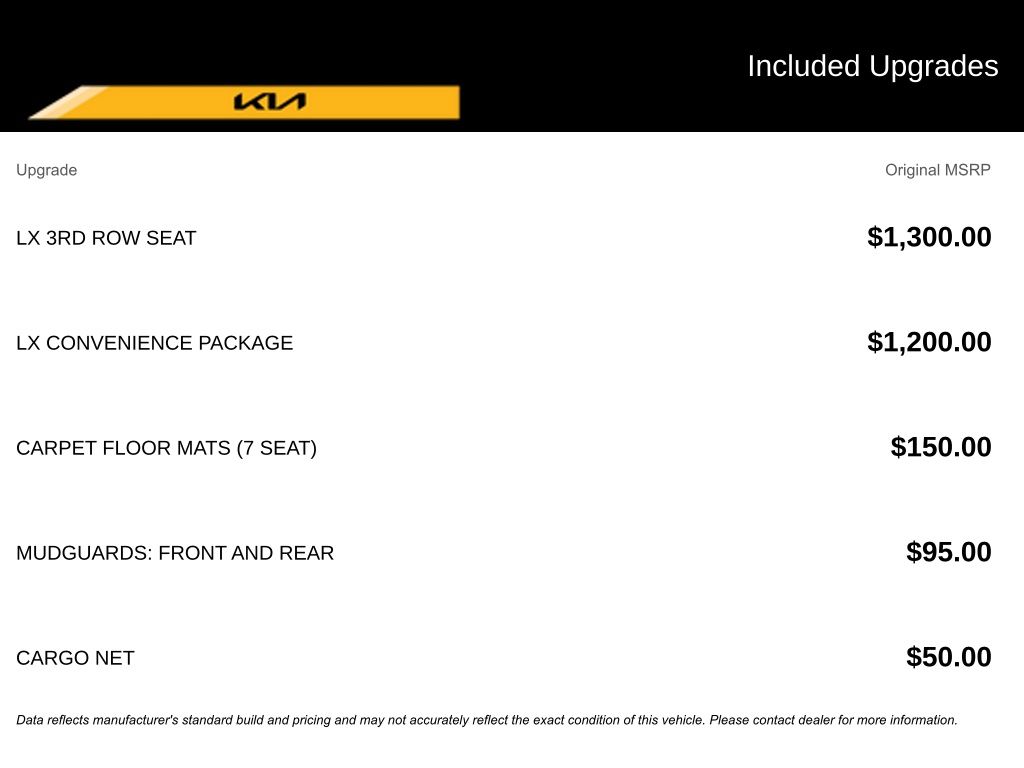Select the $1,300.00 price
The image size is (1024, 768).
(x=929, y=237)
